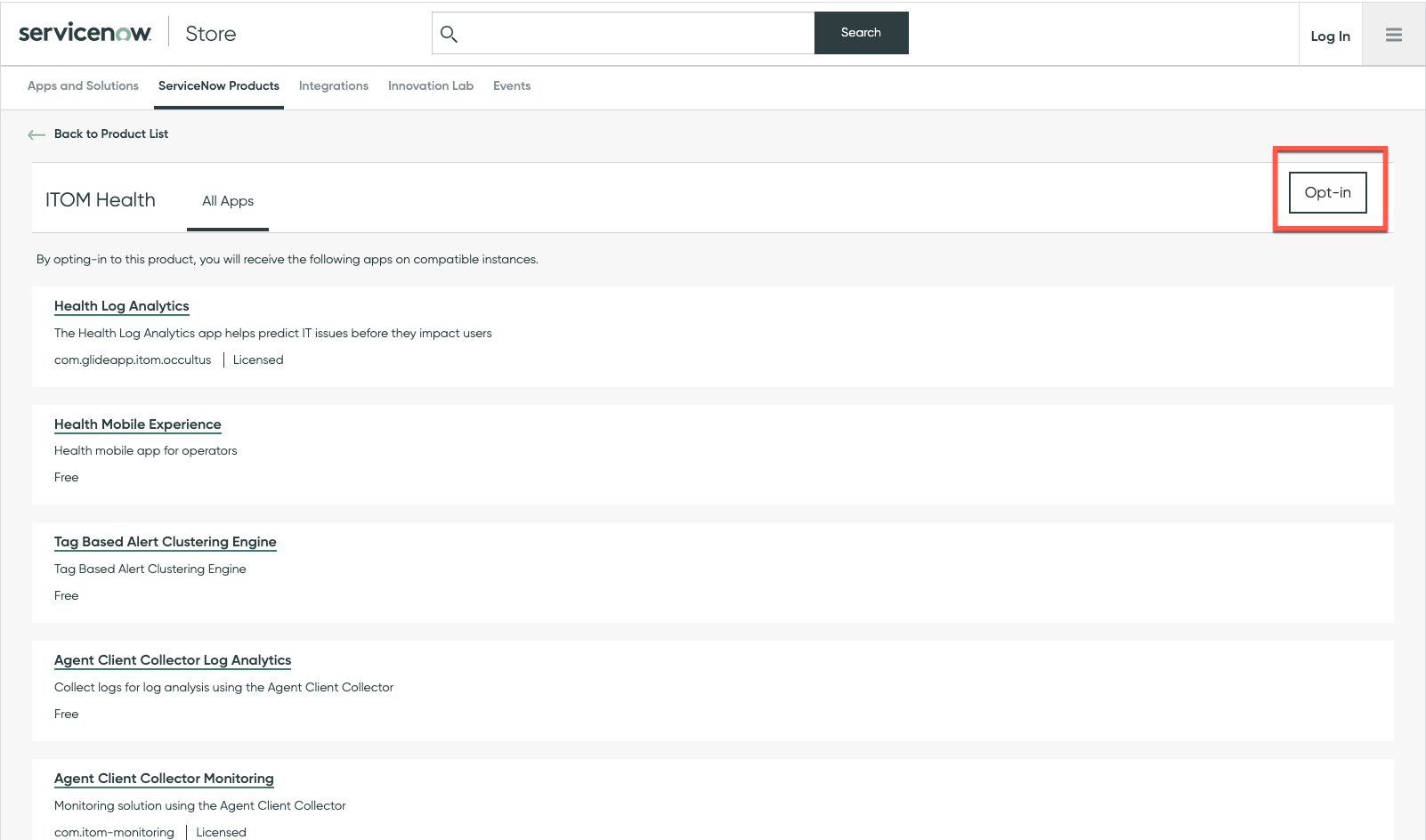Open Agent Client Collector Monitoring link
Screen dimensions: 1426x840
coord(164,779)
